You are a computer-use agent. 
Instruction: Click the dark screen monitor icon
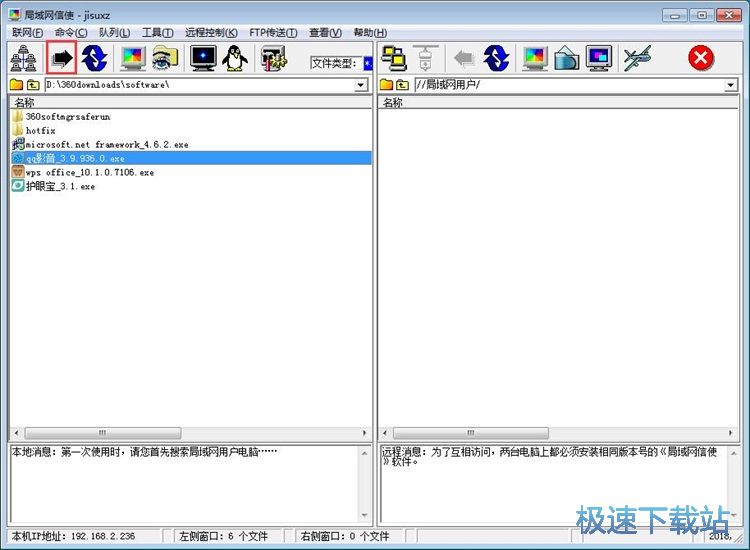click(203, 58)
